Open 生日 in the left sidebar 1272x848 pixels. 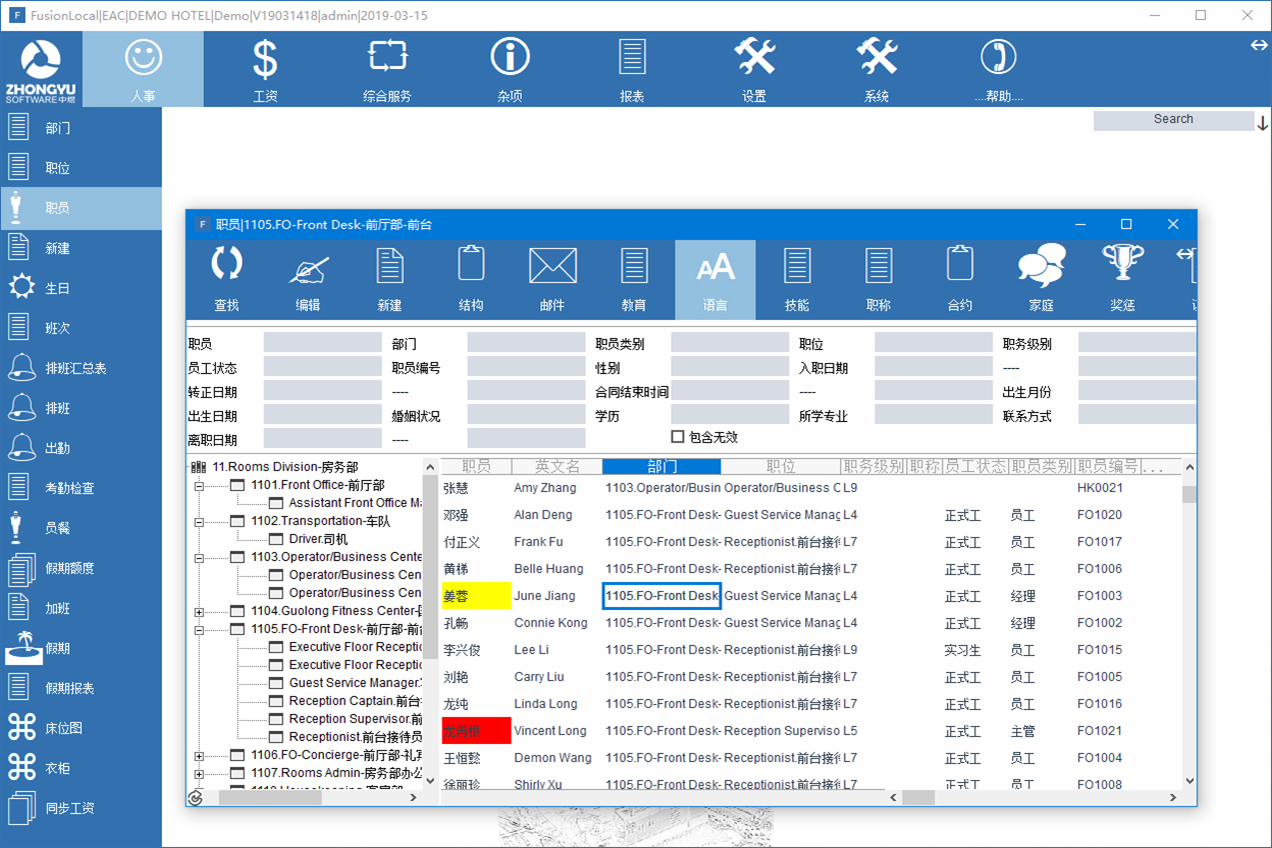click(58, 288)
